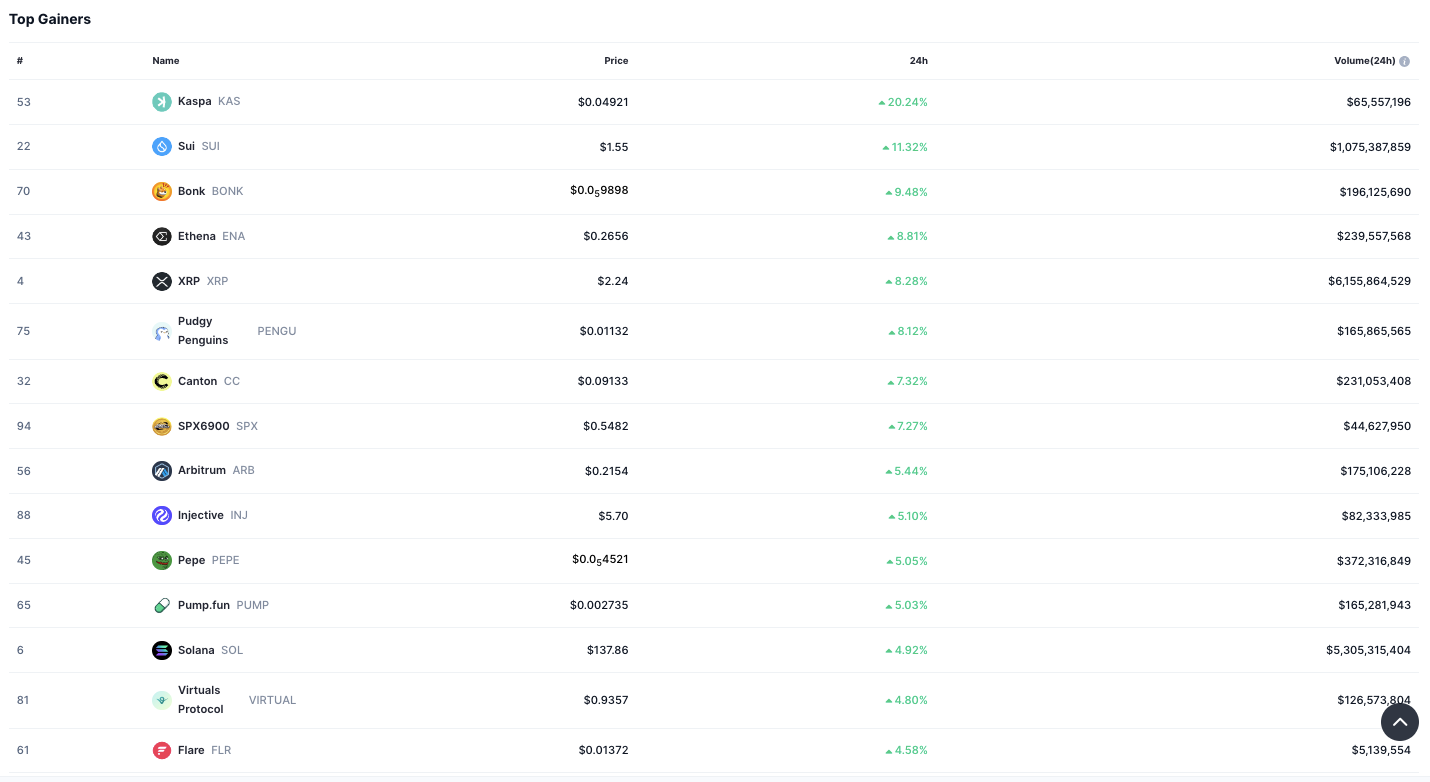Viewport: 1430px width, 782px height.
Task: Sort by the 24h column header
Action: (x=919, y=61)
